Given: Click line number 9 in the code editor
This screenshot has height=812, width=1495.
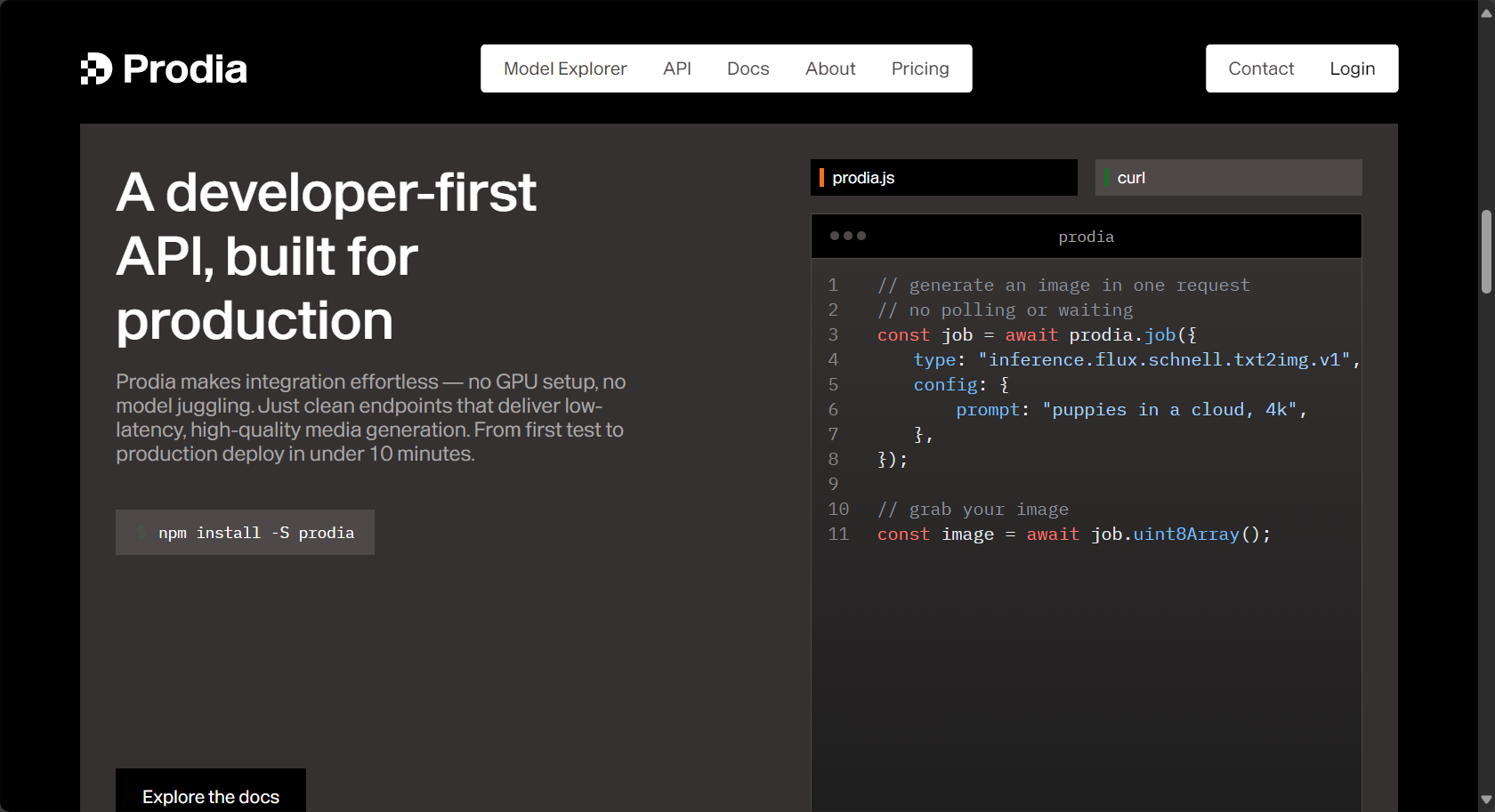Looking at the screenshot, I should [x=833, y=485].
